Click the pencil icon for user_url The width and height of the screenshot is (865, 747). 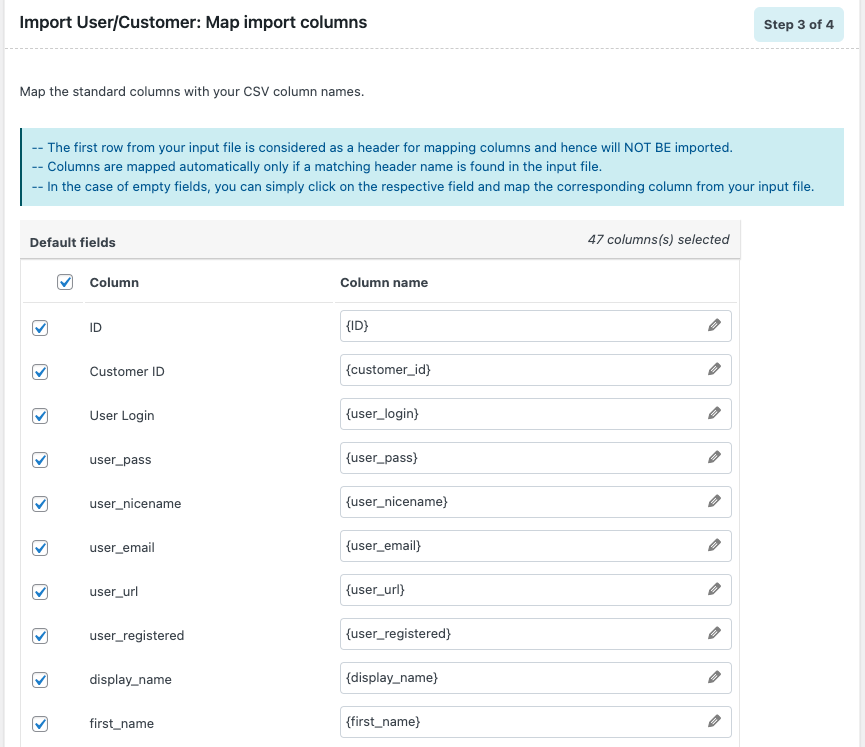pos(714,590)
